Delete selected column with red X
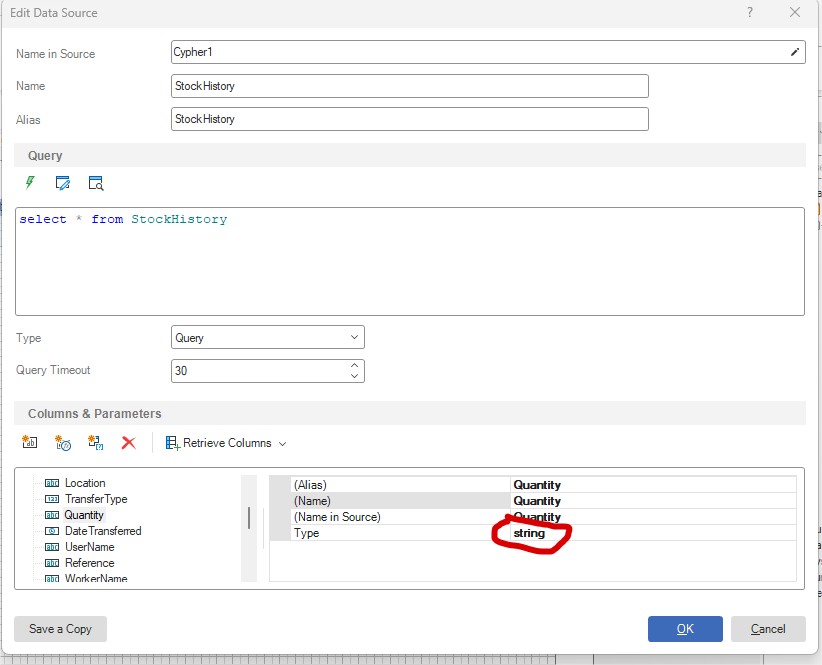The width and height of the screenshot is (822, 665). (x=128, y=443)
